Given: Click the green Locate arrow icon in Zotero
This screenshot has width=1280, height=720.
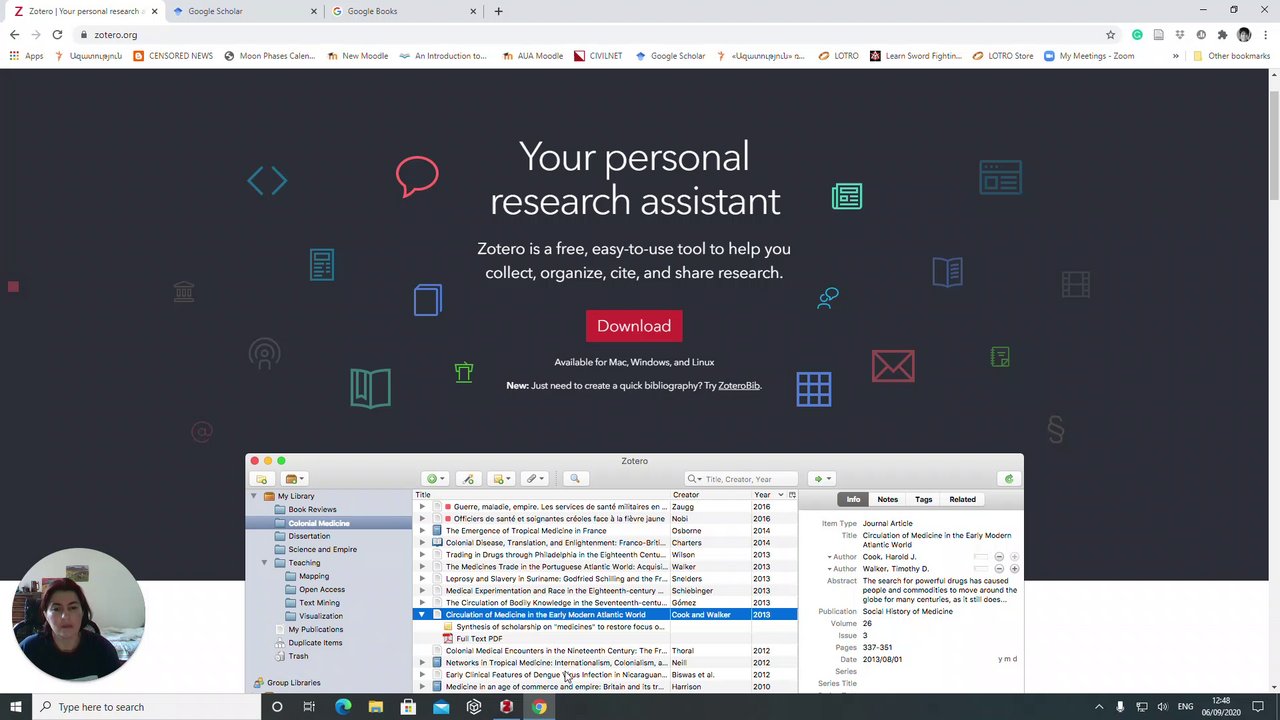Looking at the screenshot, I should [821, 479].
